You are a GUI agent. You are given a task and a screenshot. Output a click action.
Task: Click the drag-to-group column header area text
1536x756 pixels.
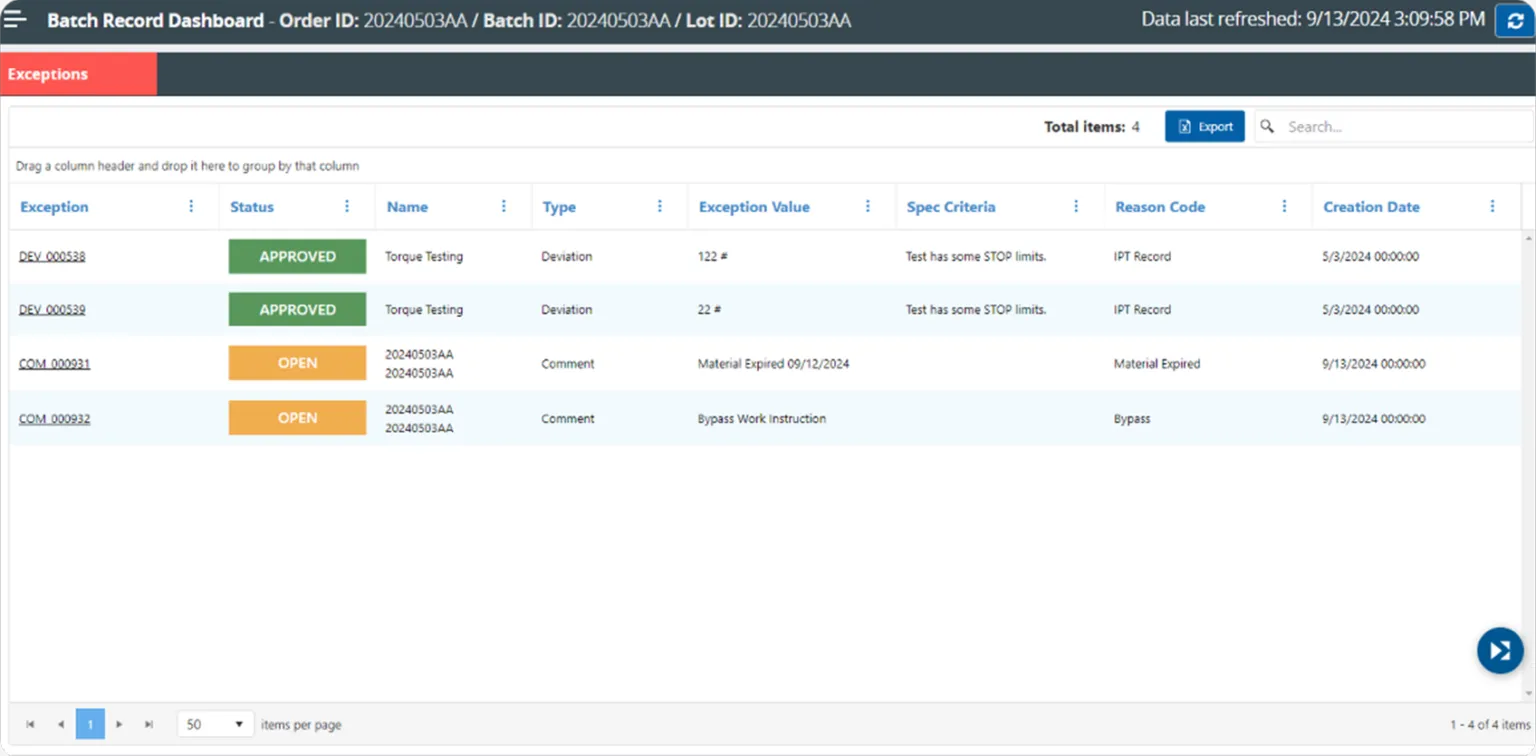coord(187,166)
